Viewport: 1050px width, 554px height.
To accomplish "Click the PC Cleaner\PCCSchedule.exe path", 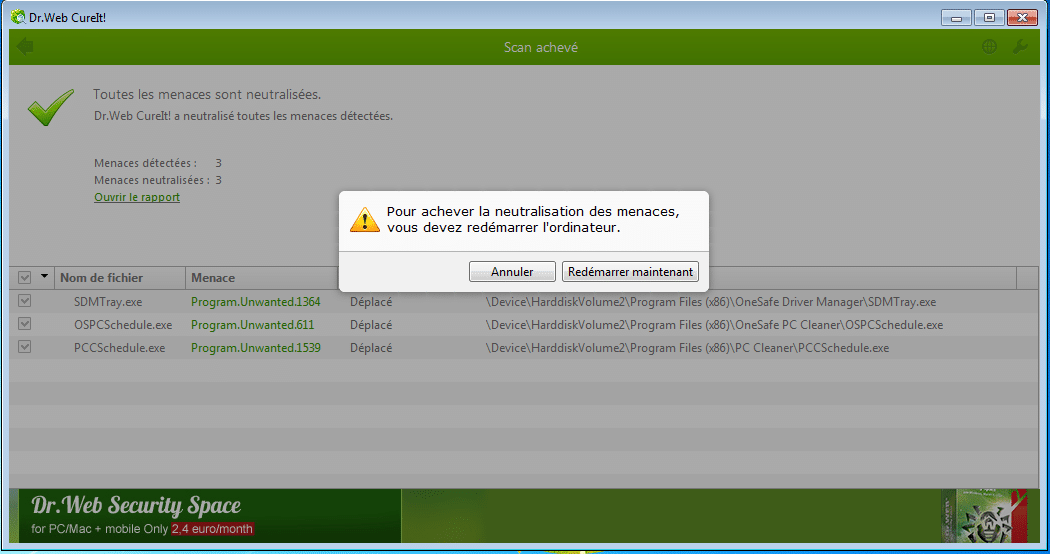I will [688, 348].
